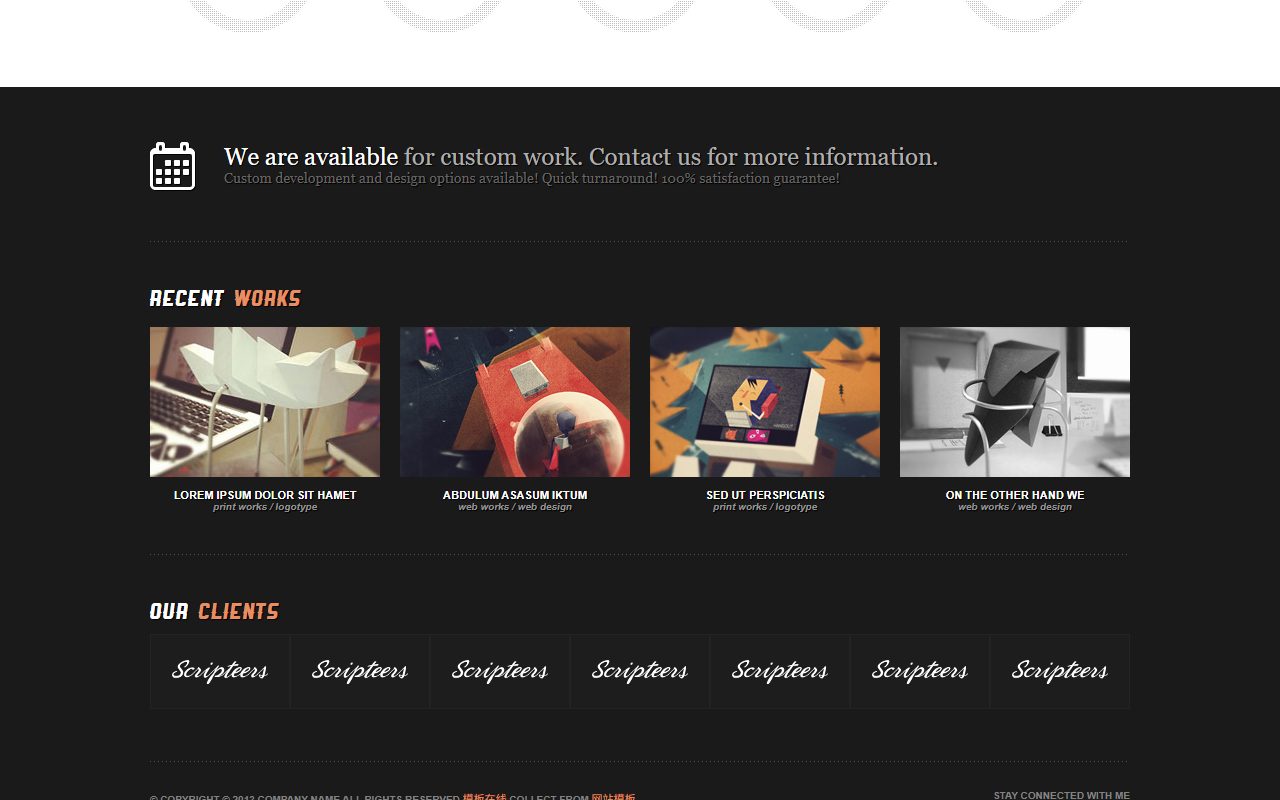The image size is (1280, 800).
Task: View the orange retro computer thumbnail
Action: pos(765,402)
